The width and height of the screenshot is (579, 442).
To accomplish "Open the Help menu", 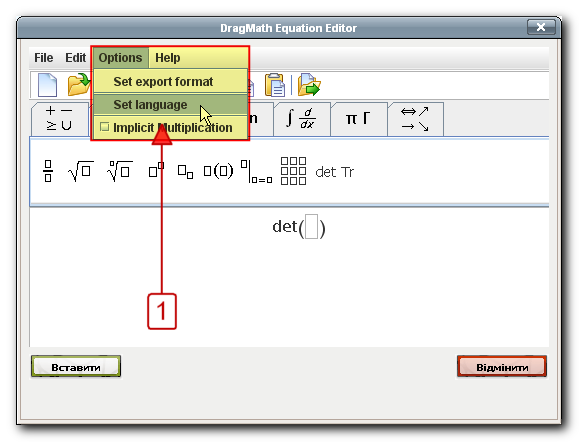I will click(168, 58).
